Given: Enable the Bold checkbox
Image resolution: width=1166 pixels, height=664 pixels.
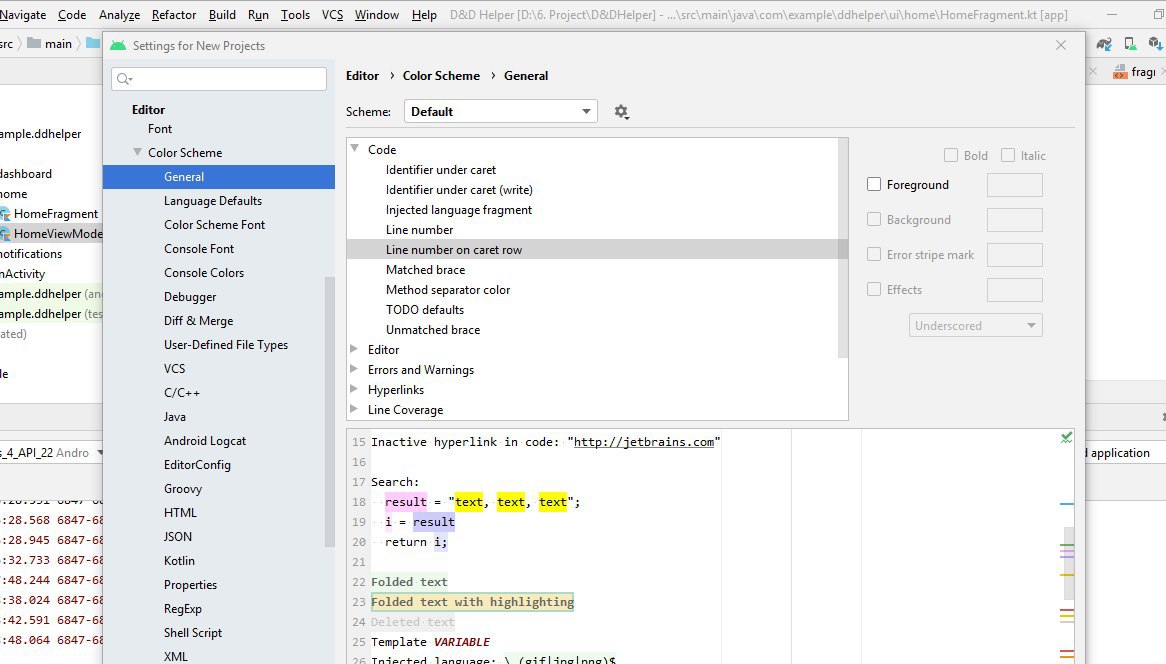Looking at the screenshot, I should pos(950,155).
